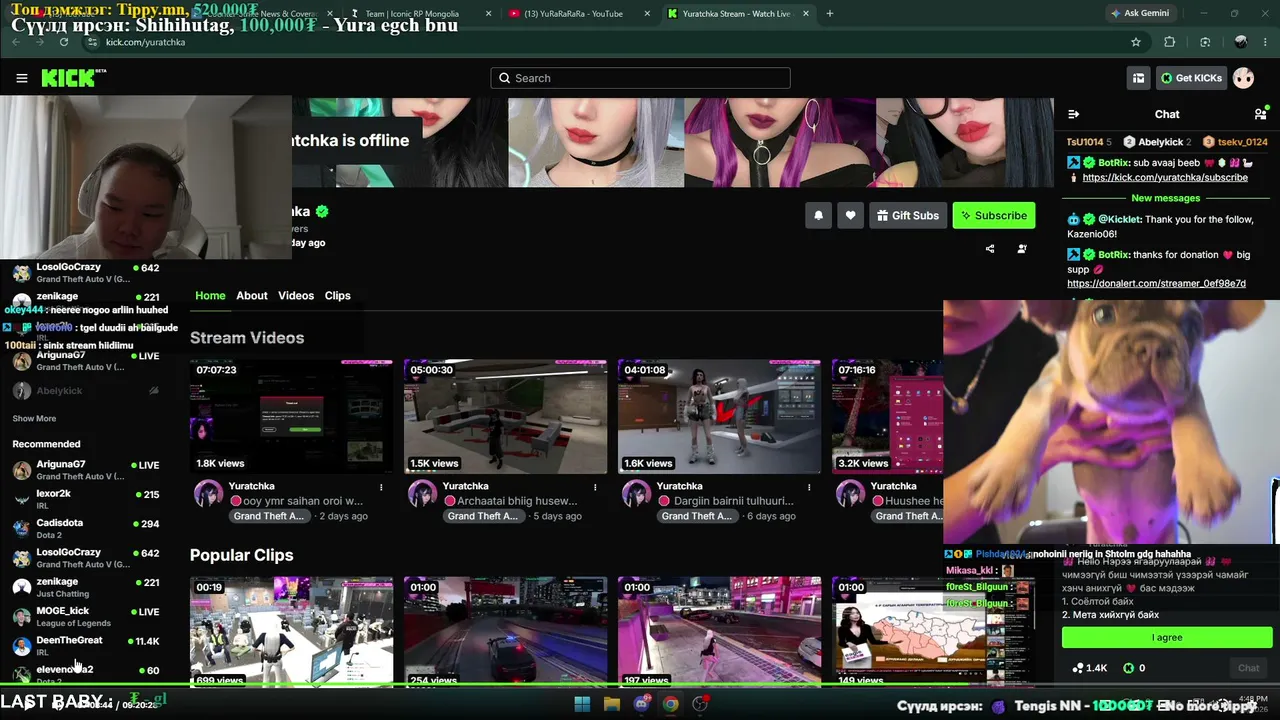The image size is (1280, 720).
Task: Expand followed channels with Show More
Action: 34,418
